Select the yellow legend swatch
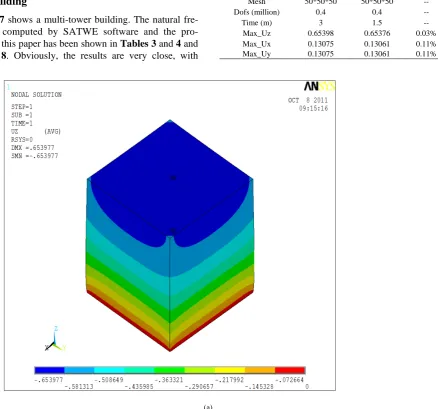Image resolution: width=438 pixels, height=409 pixels. [230, 370]
